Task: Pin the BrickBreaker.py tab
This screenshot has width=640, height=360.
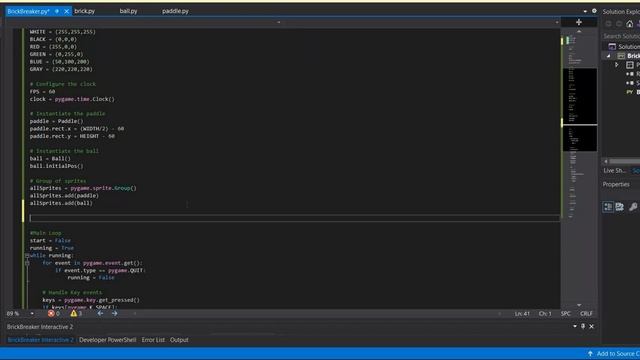Action: (57, 11)
